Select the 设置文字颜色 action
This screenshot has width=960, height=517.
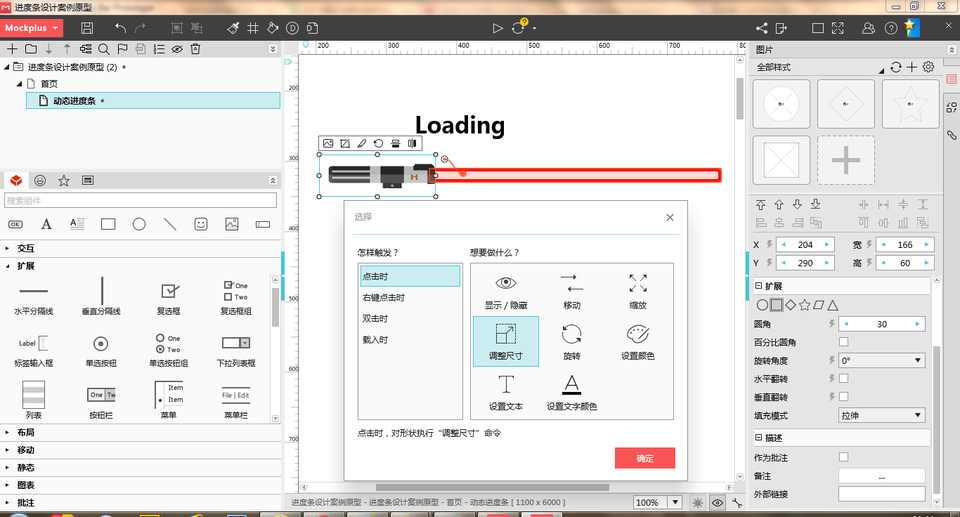(572, 392)
